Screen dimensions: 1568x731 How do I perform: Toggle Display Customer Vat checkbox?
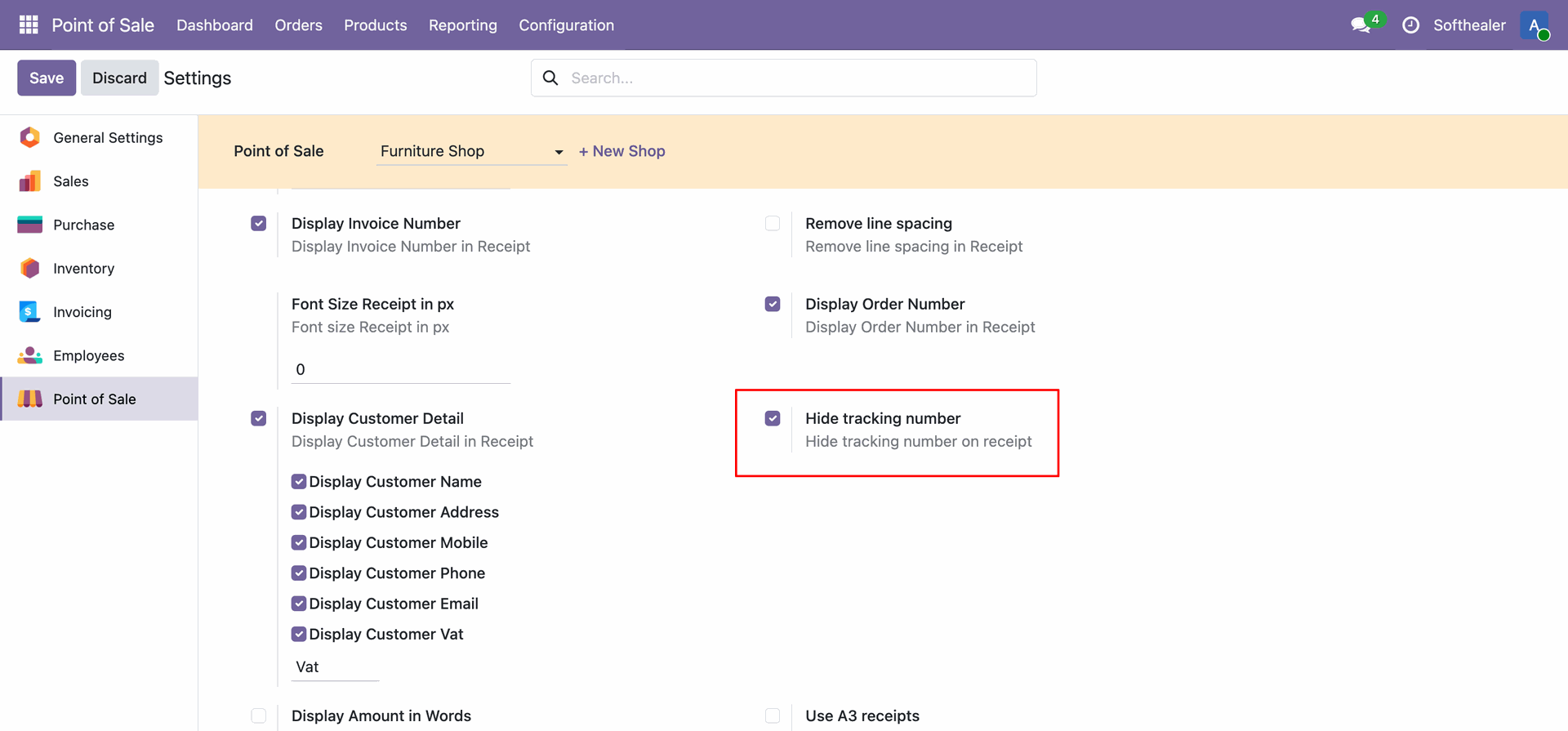[x=299, y=634]
